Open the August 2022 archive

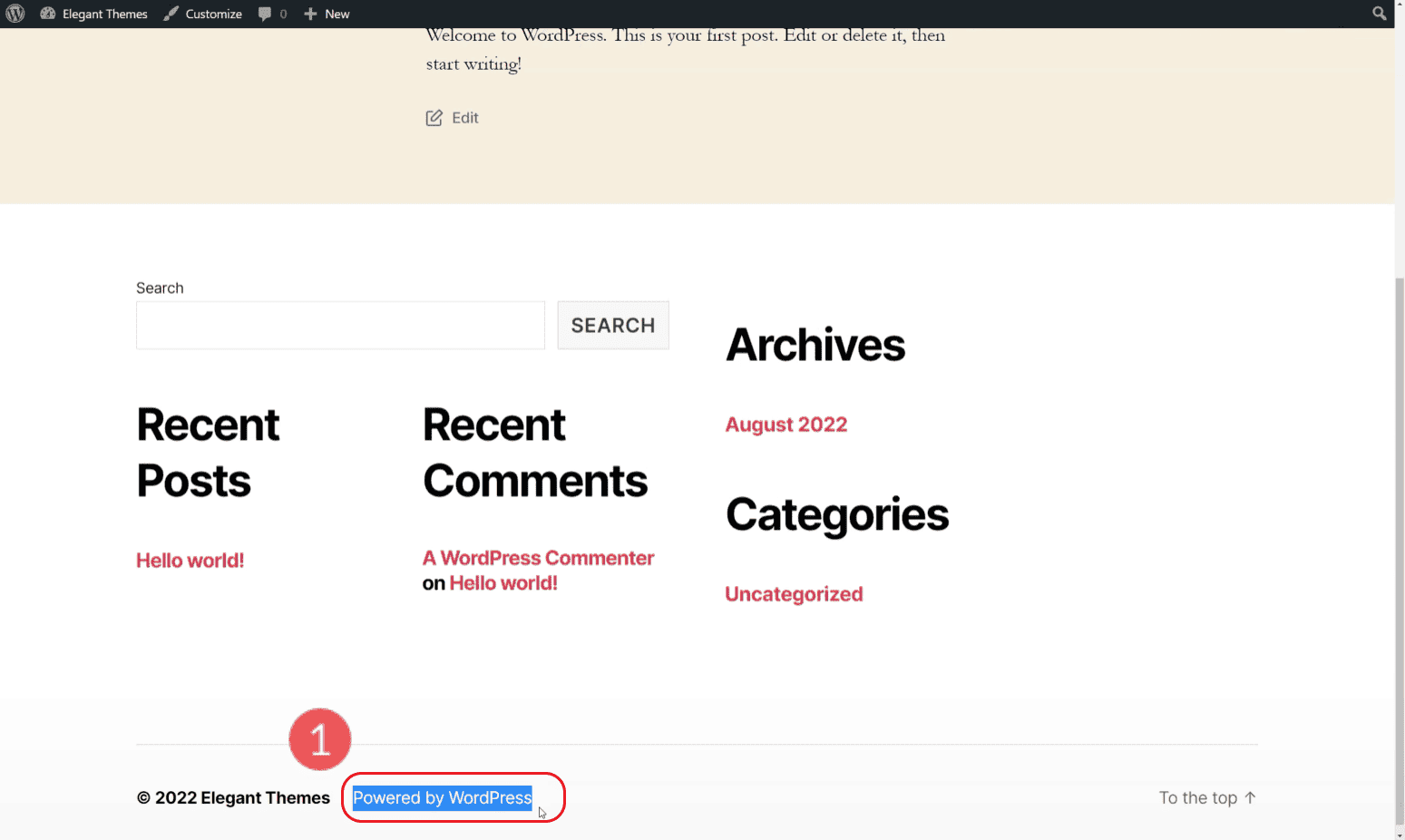[x=785, y=424]
